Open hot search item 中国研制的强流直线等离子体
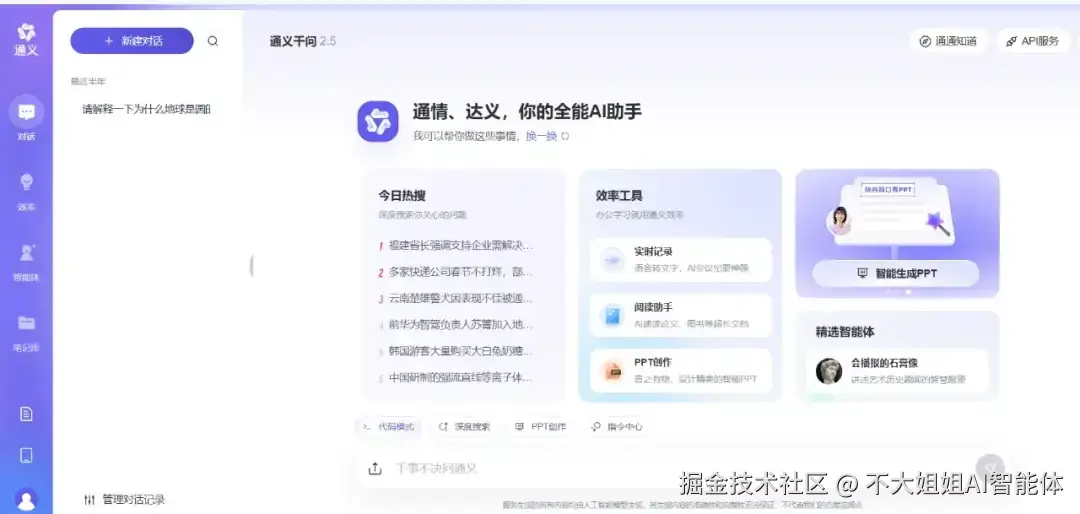 [456, 377]
